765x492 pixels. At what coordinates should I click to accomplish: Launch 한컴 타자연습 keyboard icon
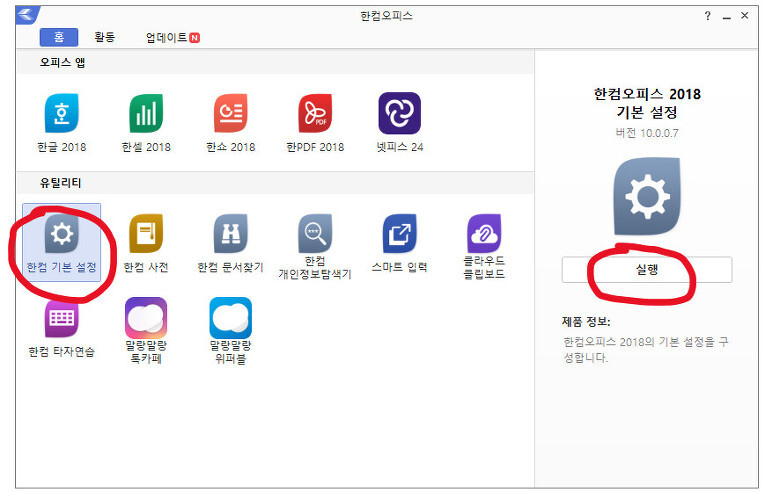61,319
